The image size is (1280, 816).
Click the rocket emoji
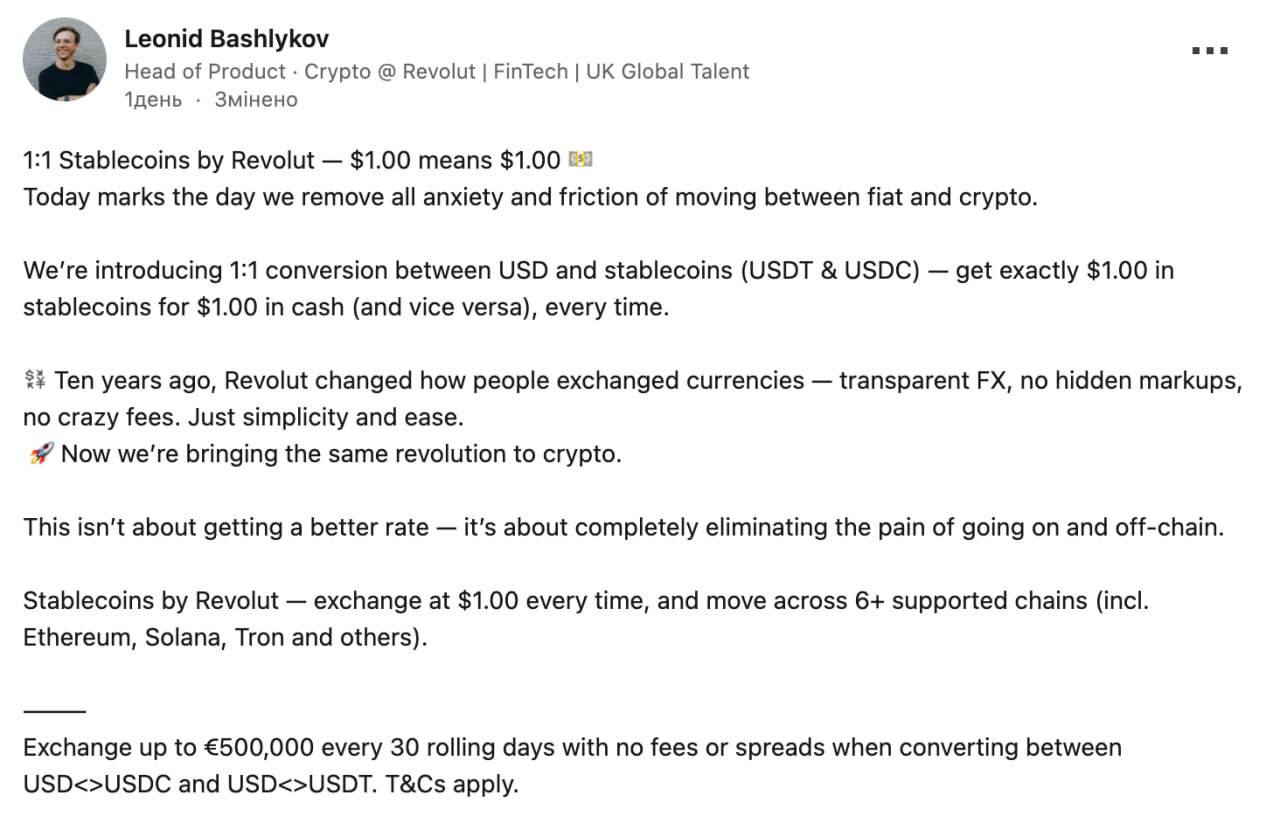39,454
